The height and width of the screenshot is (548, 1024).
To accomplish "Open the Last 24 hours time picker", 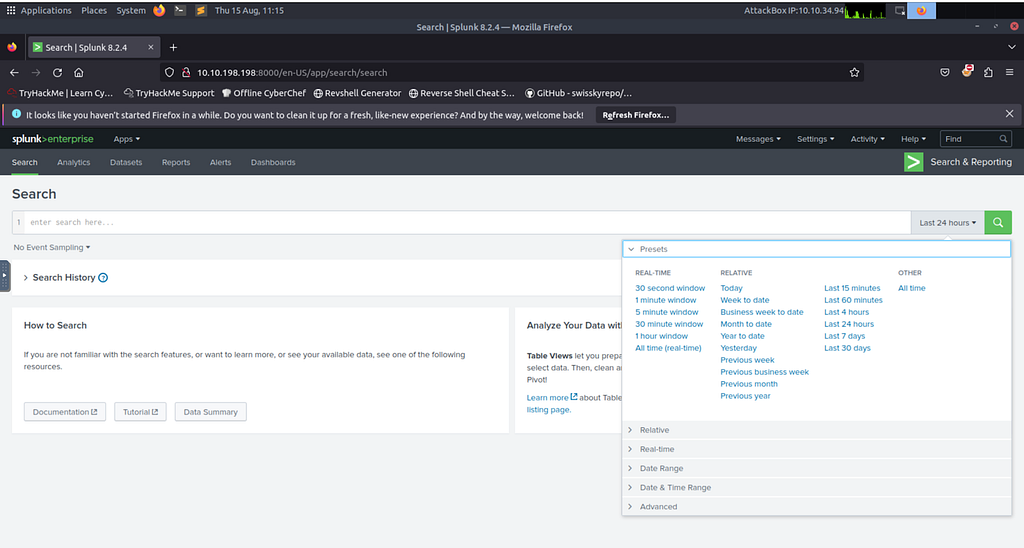I will [x=948, y=222].
